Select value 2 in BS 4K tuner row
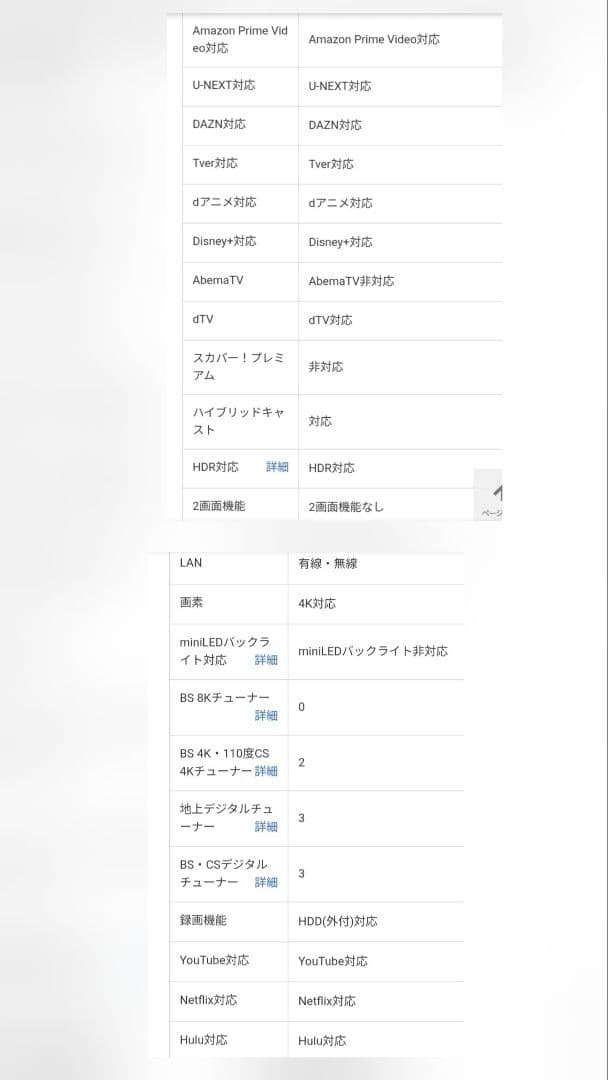Viewport: 608px width, 1080px height. pos(301,762)
